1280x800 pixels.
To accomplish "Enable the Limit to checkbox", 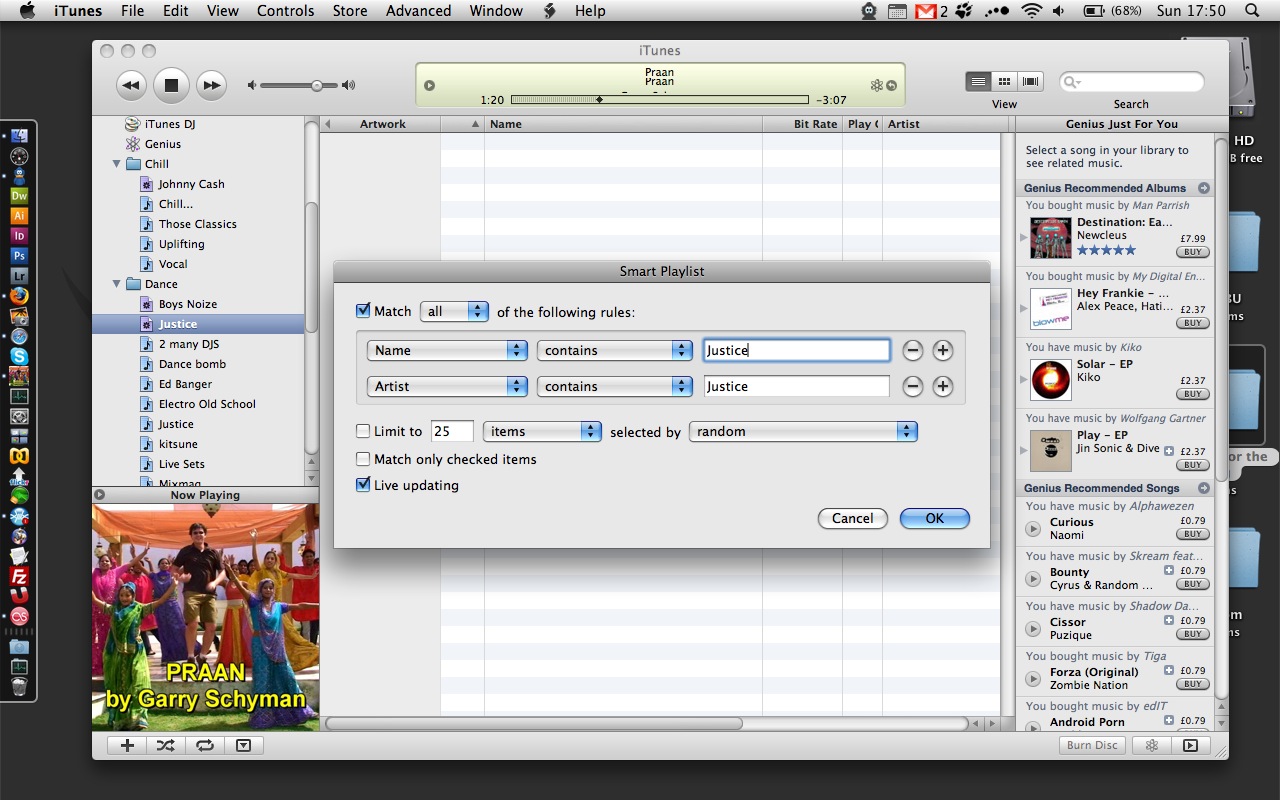I will [363, 431].
